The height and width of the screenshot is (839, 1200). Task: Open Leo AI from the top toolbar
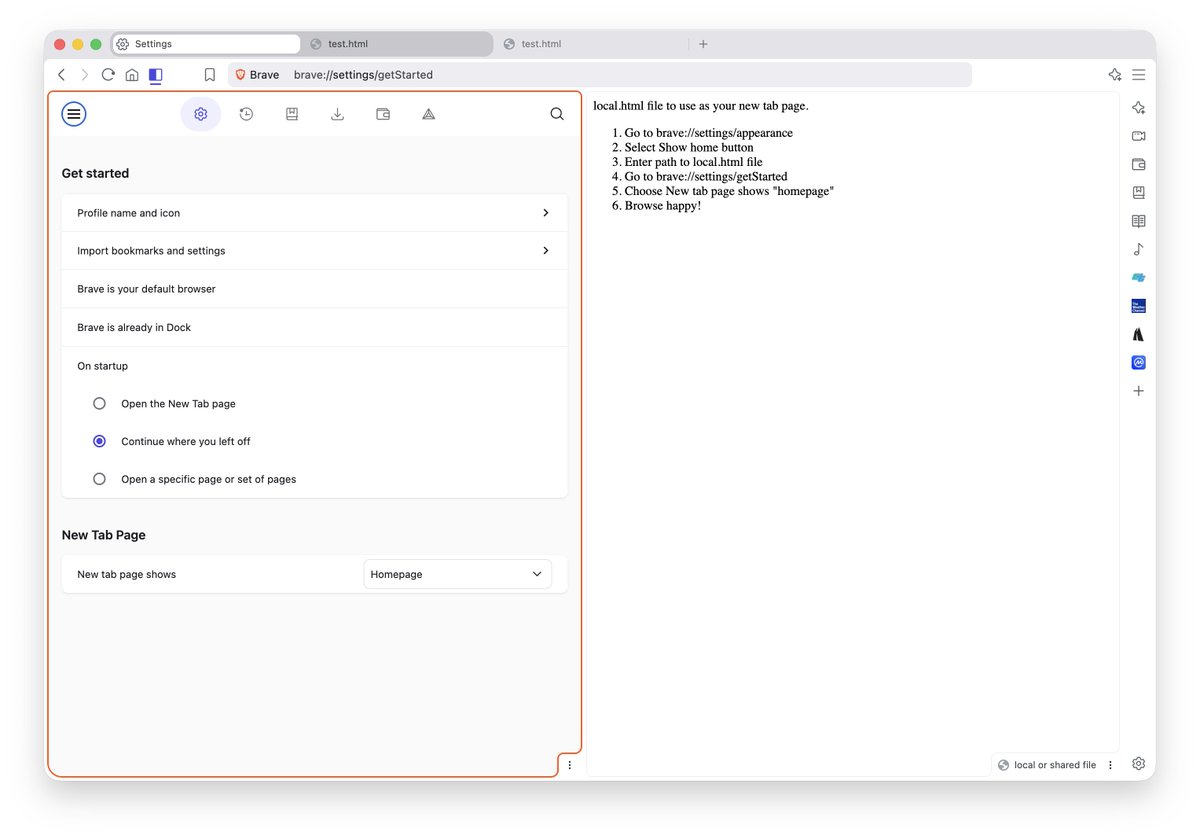click(x=1115, y=75)
